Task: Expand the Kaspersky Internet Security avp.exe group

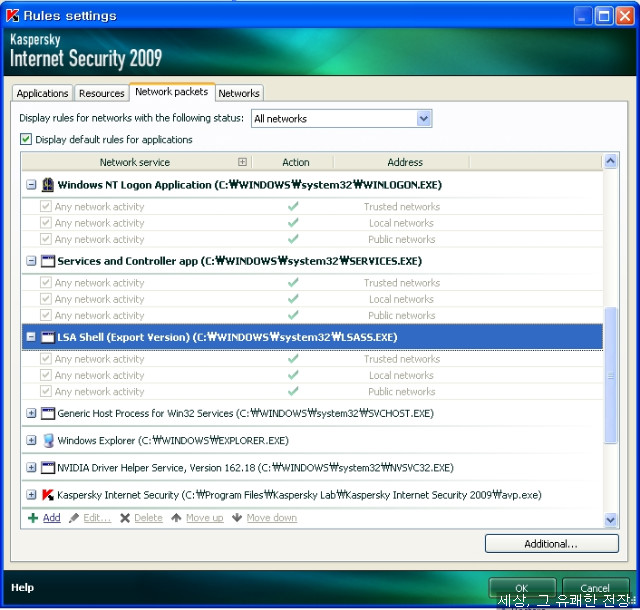Action: coord(31,494)
